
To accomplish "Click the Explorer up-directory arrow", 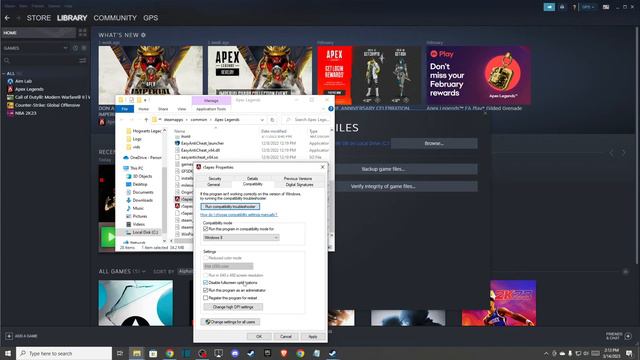I will tap(146, 120).
